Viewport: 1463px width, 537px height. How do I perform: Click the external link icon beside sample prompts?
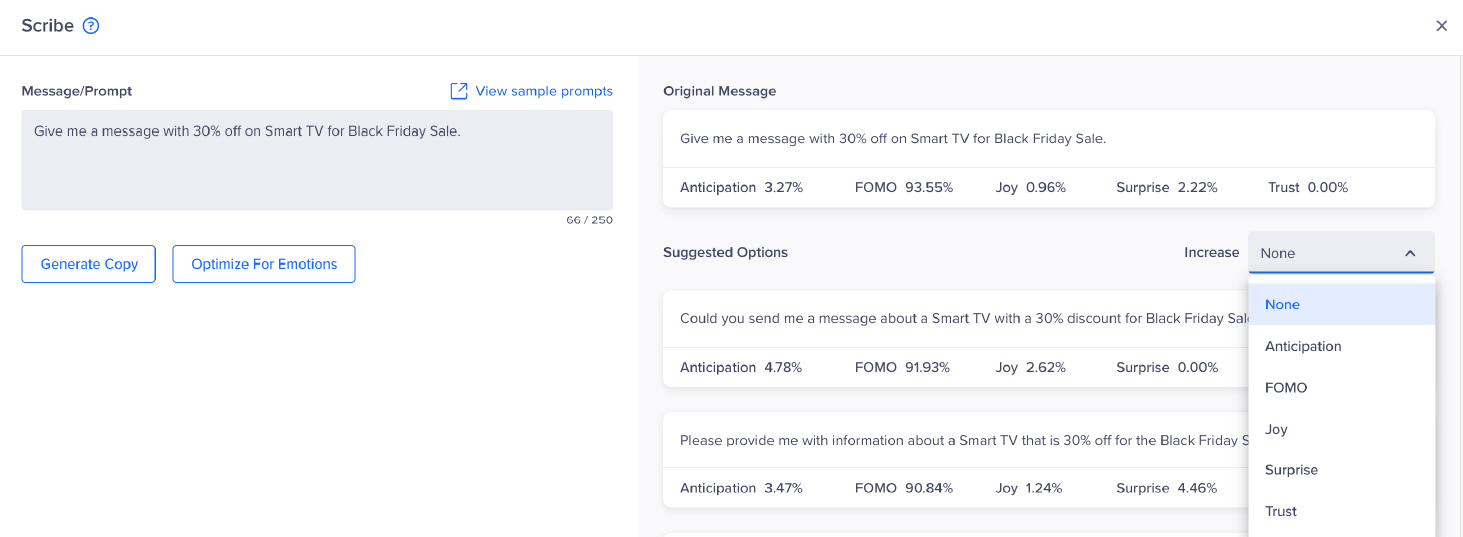pos(459,91)
